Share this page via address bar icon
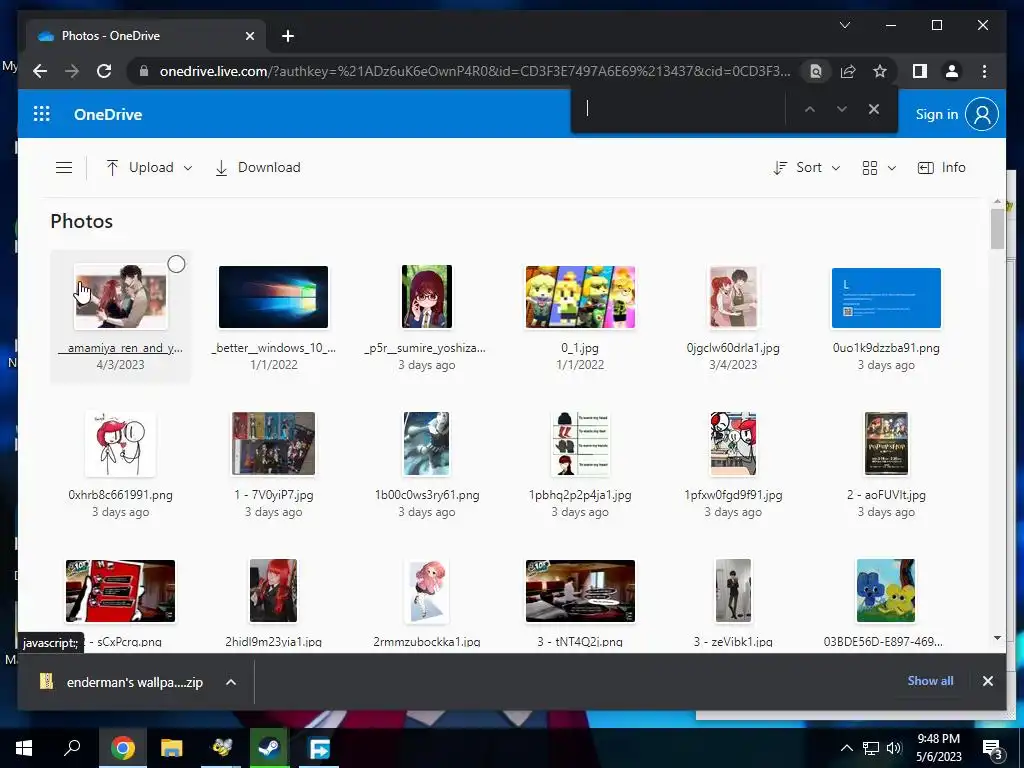The image size is (1024, 768). coord(848,71)
